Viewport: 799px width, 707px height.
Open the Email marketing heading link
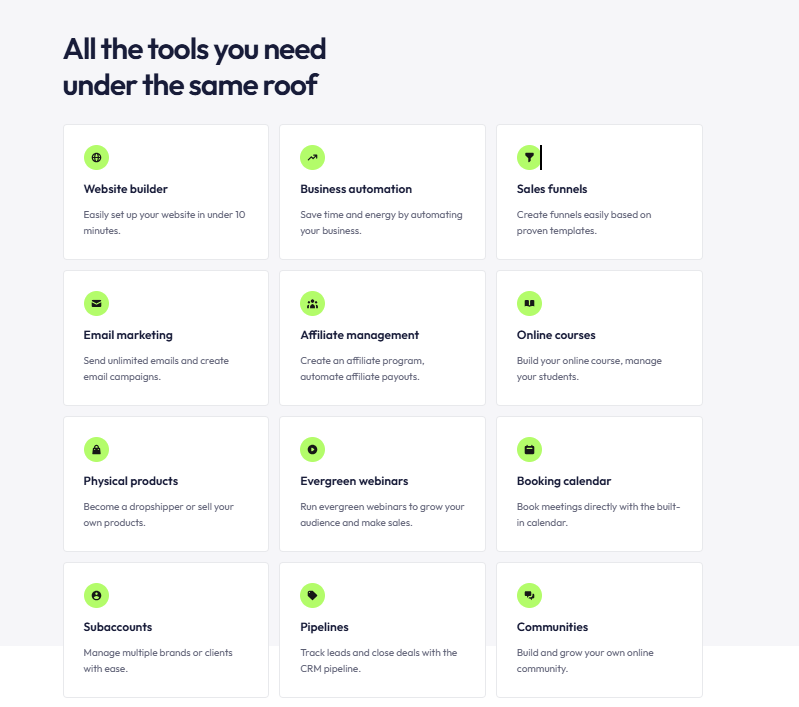(x=128, y=335)
